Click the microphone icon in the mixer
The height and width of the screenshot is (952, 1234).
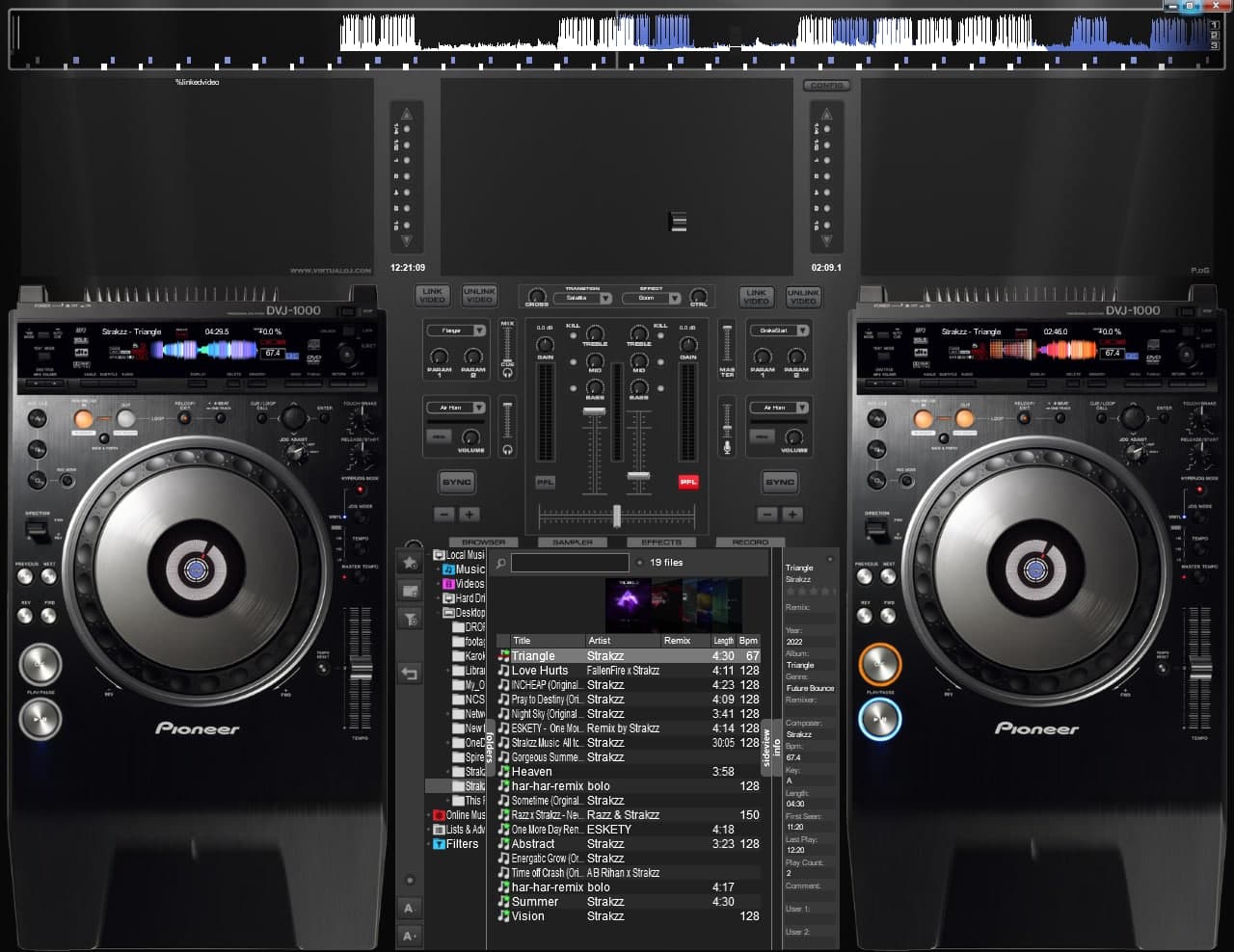(727, 448)
